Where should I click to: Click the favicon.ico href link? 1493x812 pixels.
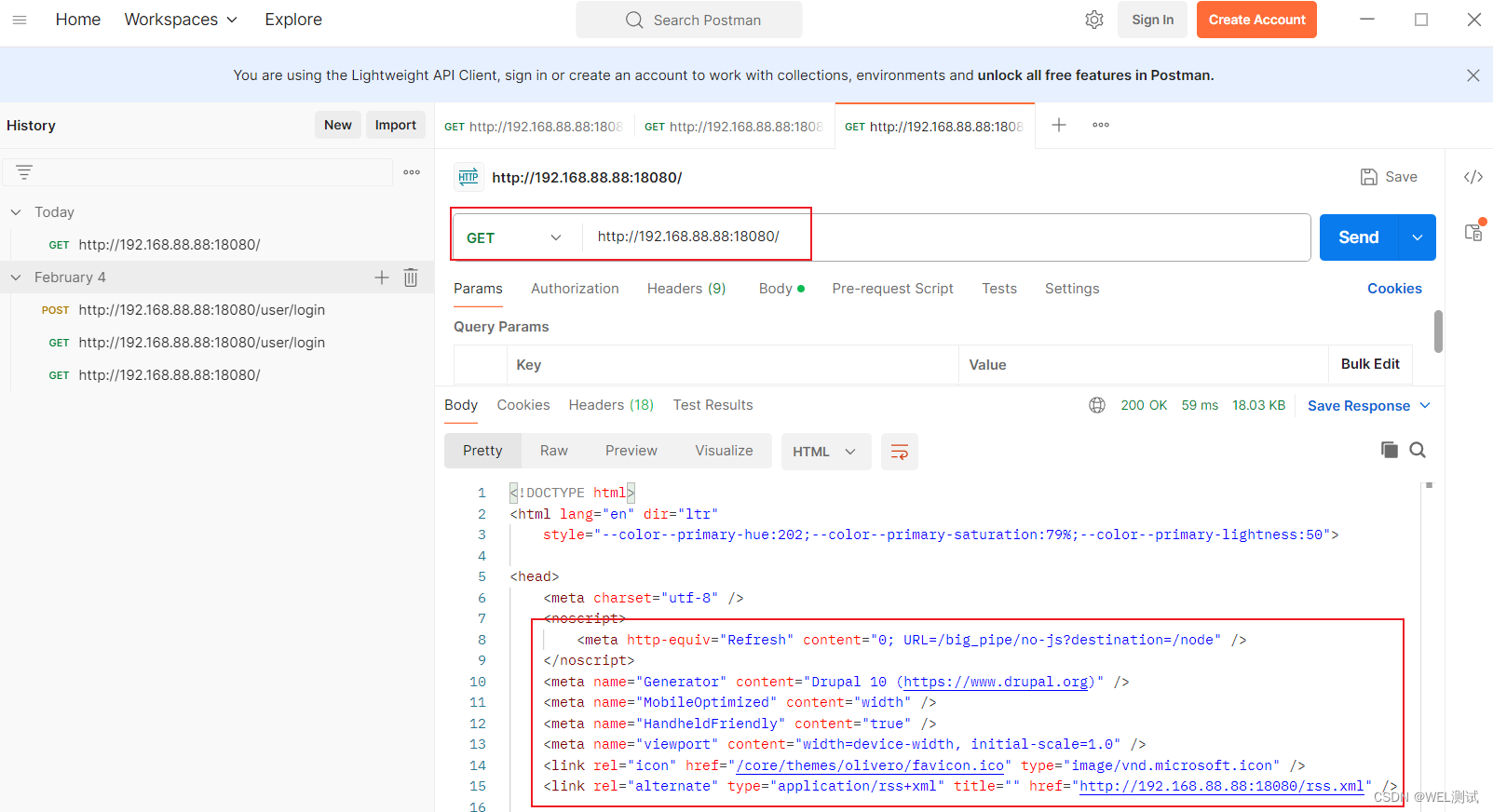(x=870, y=765)
